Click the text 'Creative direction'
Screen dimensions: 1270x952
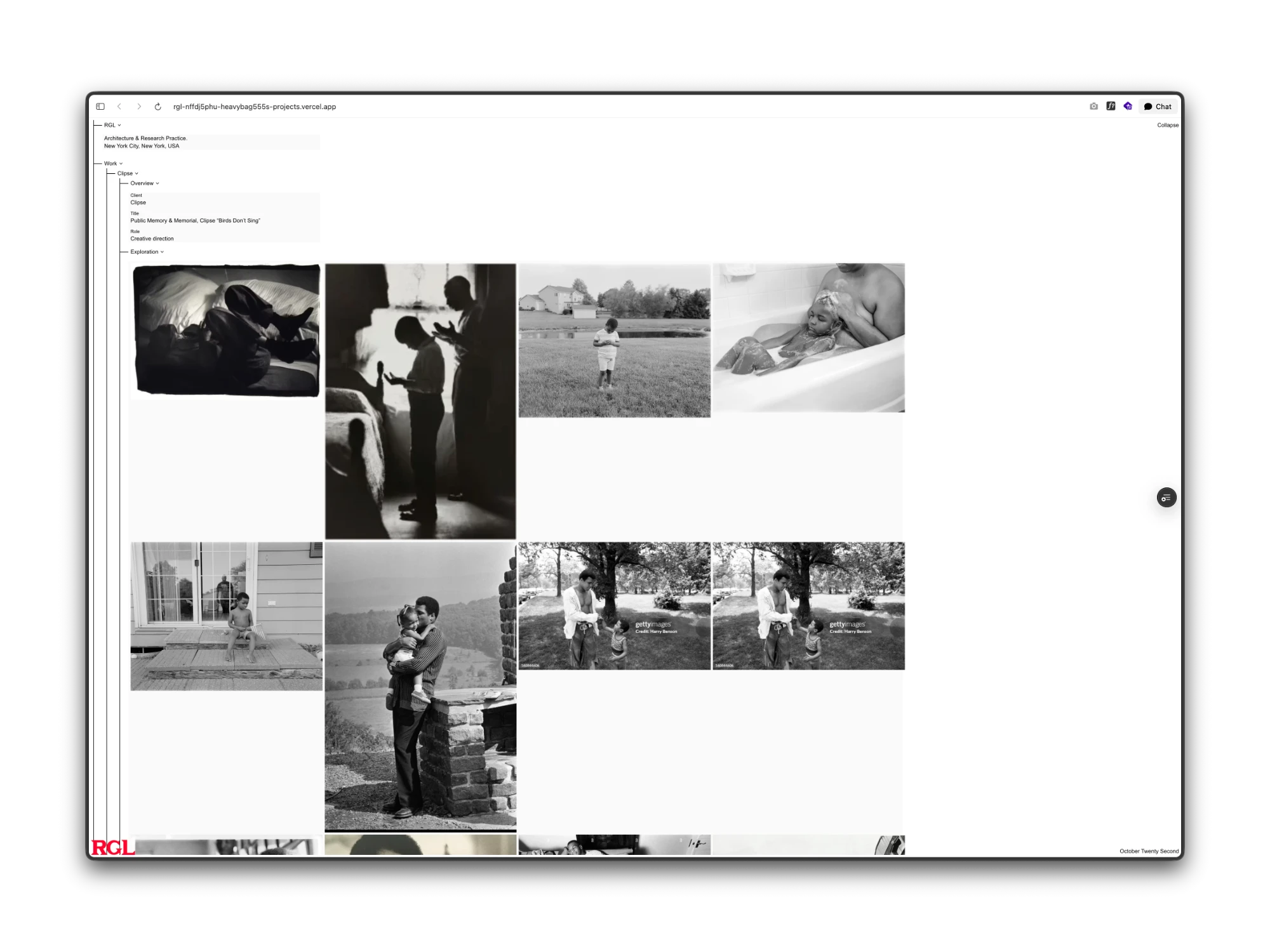click(152, 239)
